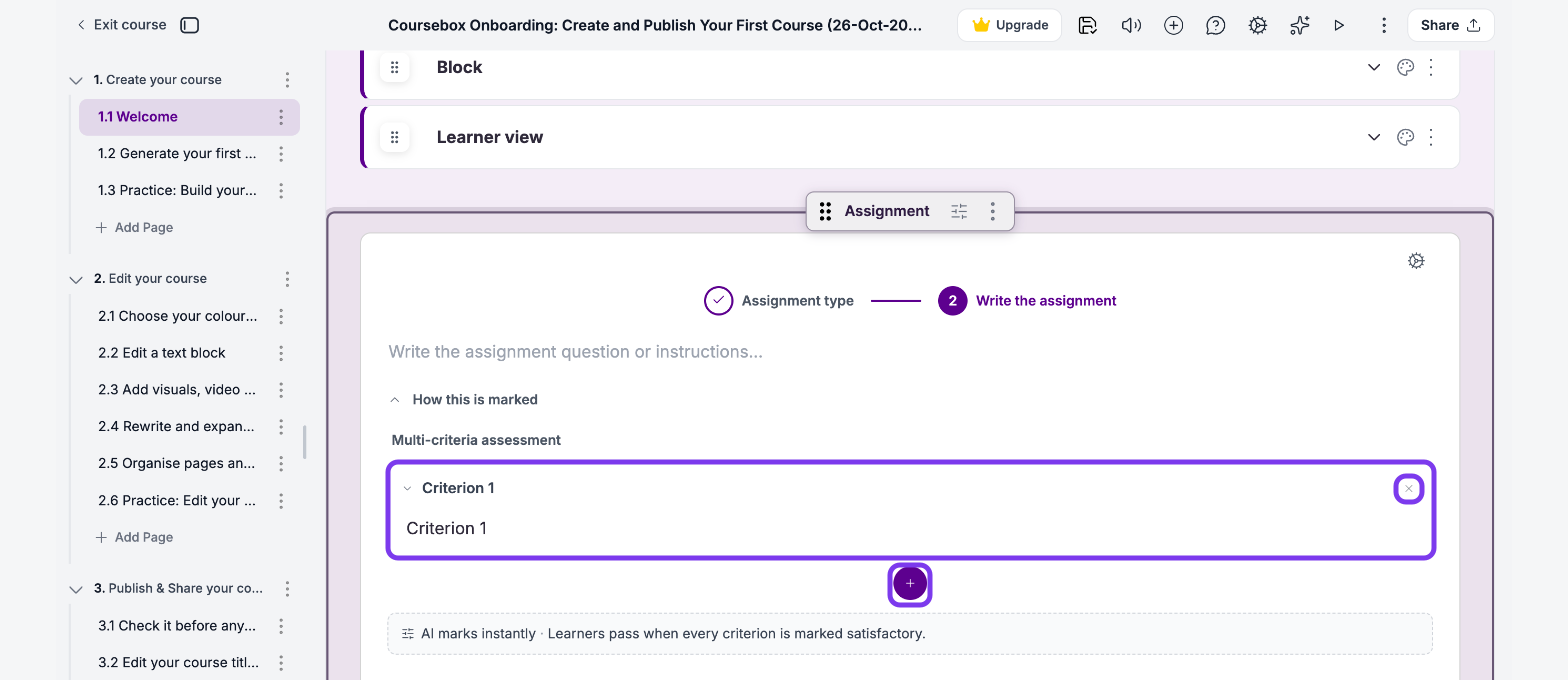Click Add Page under section 1
1568x680 pixels.
pos(134,228)
